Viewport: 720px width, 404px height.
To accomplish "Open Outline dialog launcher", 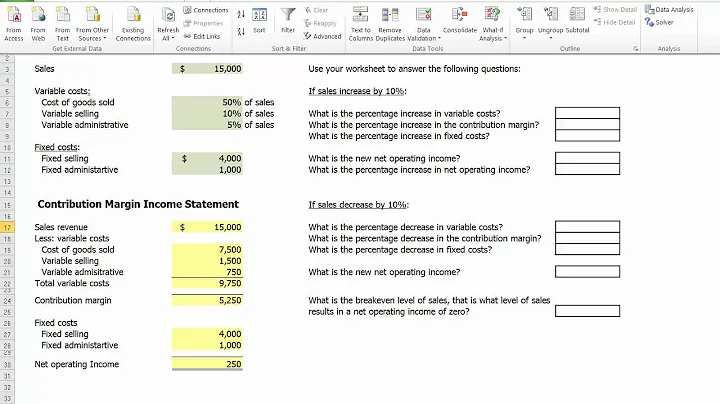I will [636, 49].
